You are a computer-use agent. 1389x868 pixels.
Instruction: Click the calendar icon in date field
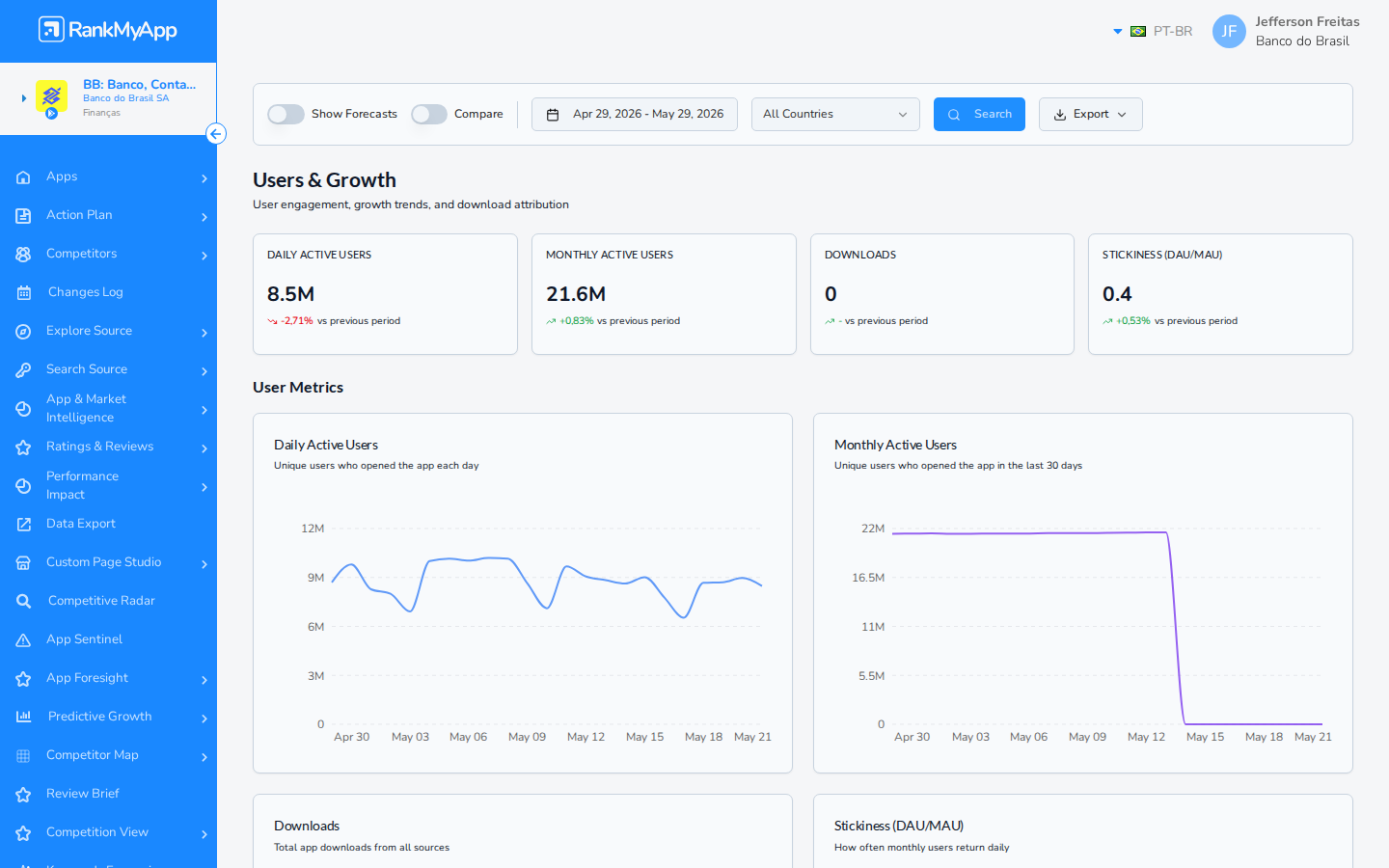point(553,115)
